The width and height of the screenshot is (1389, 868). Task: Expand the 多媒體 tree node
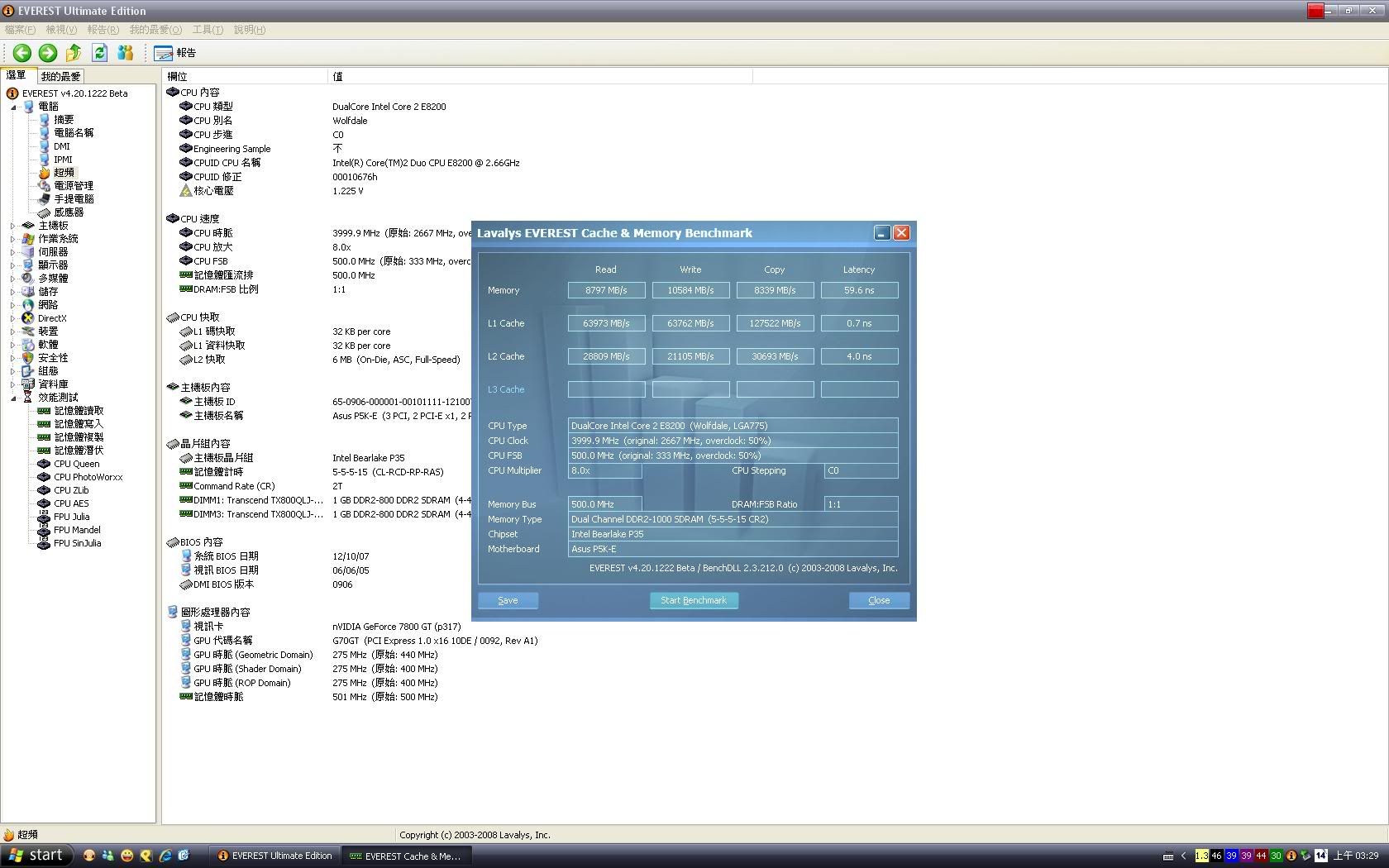[x=13, y=279]
